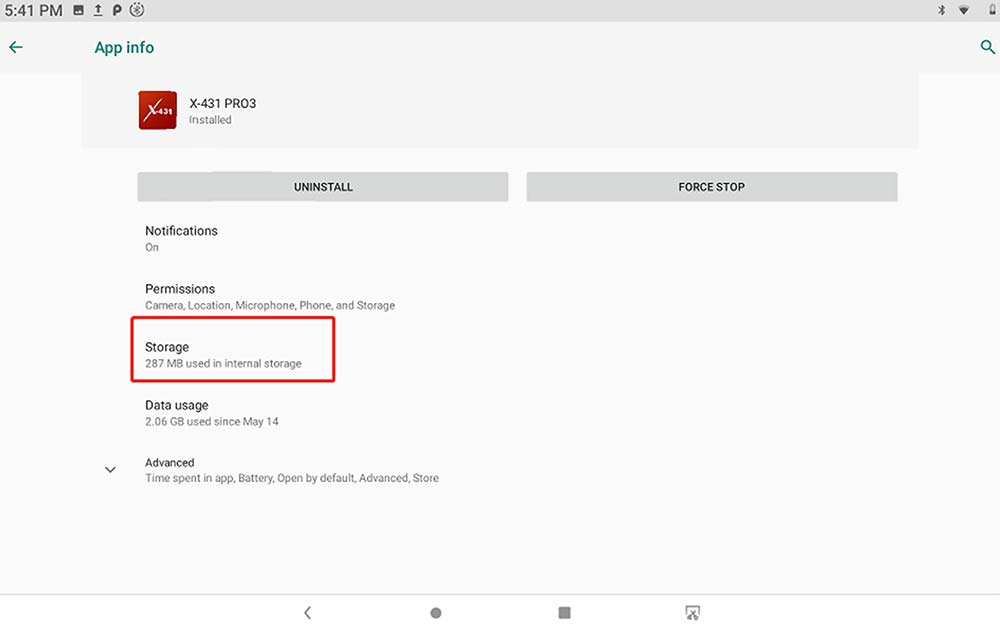Tap the '2.06 GB used since May 14' text
Viewport: 1000px width, 626px height.
tap(212, 421)
